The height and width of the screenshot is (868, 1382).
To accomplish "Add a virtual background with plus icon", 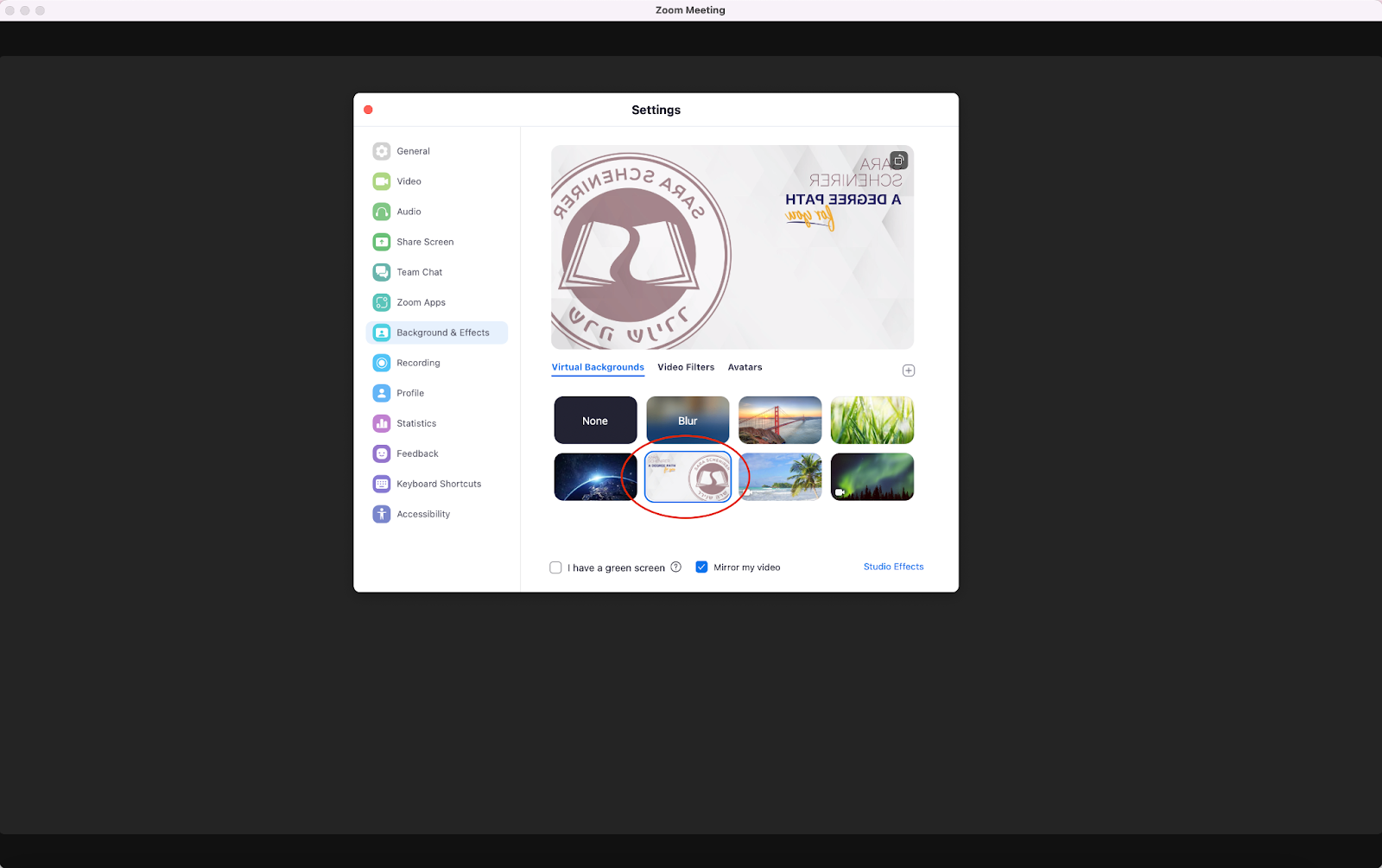I will click(909, 371).
